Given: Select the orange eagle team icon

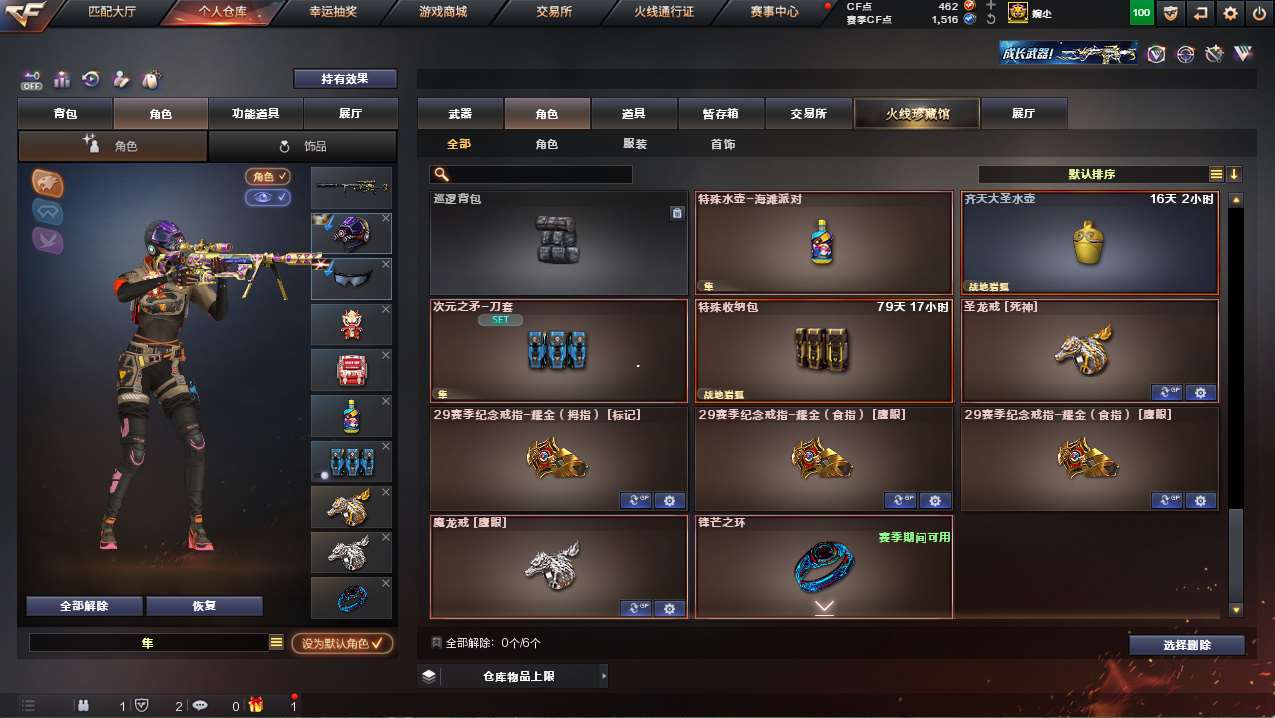Looking at the screenshot, I should tap(47, 183).
